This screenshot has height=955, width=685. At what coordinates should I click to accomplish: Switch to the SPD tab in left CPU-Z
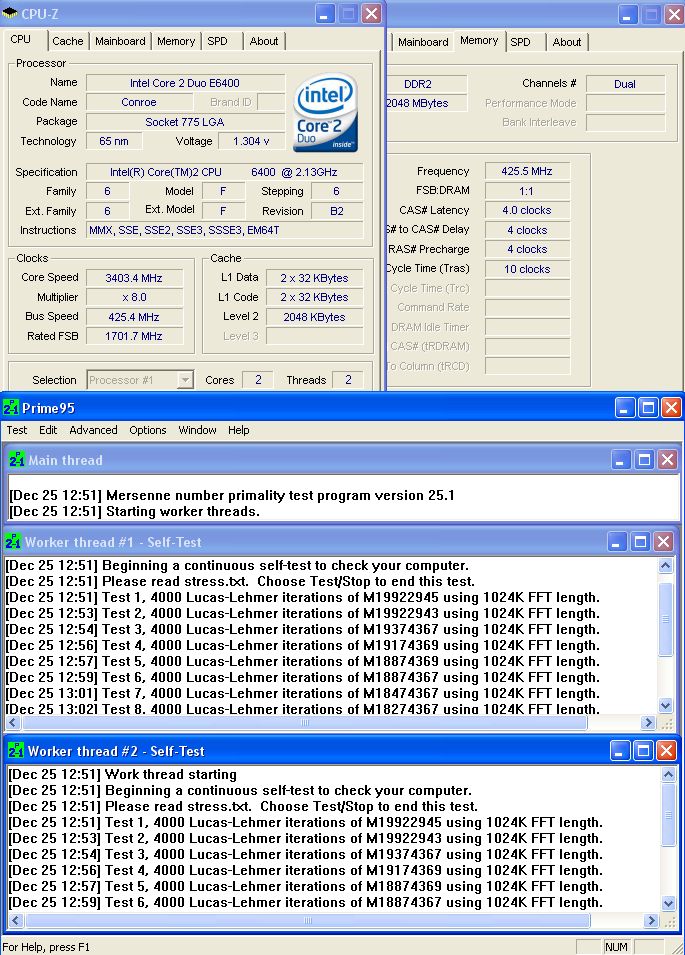pos(217,41)
